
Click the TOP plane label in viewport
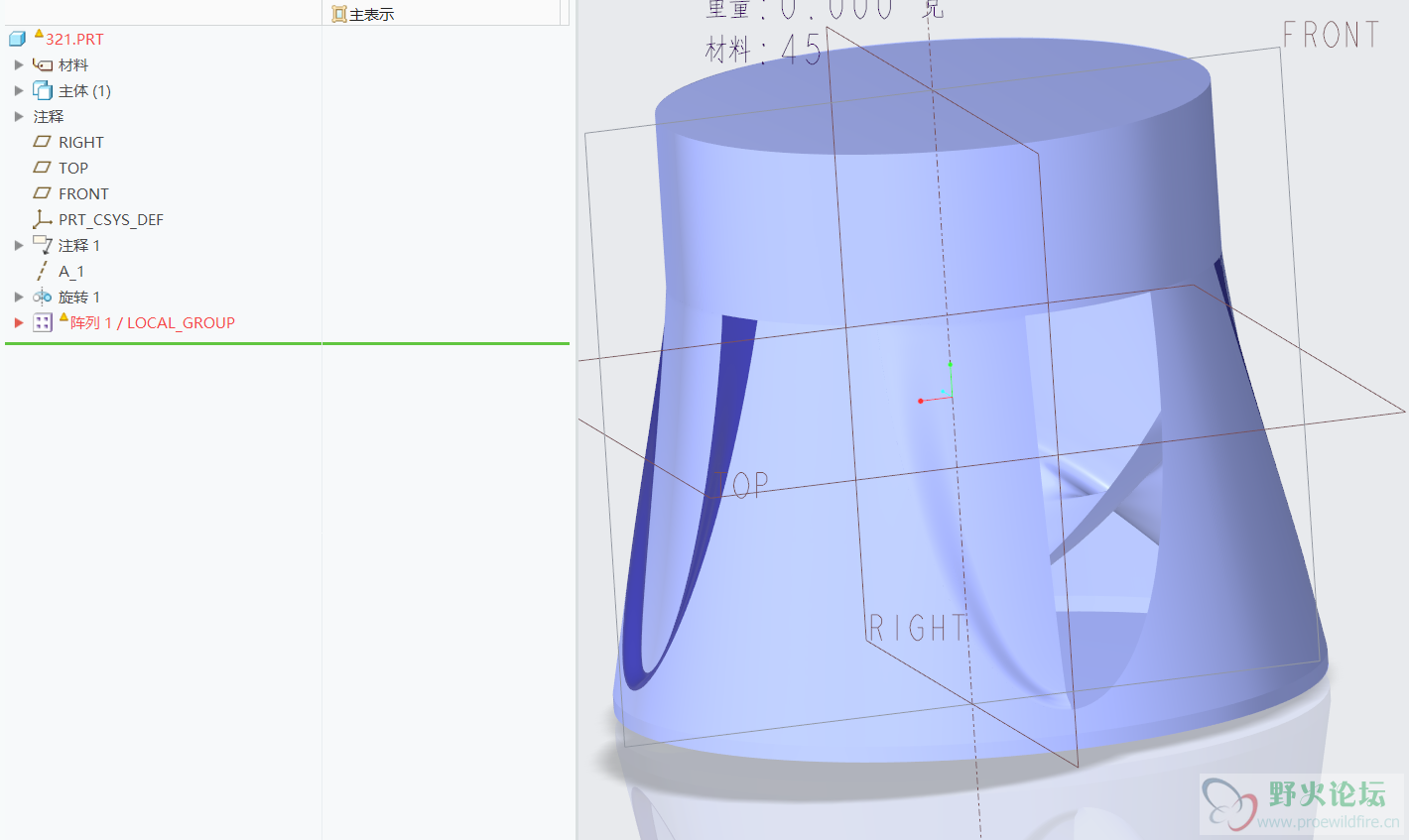[740, 484]
